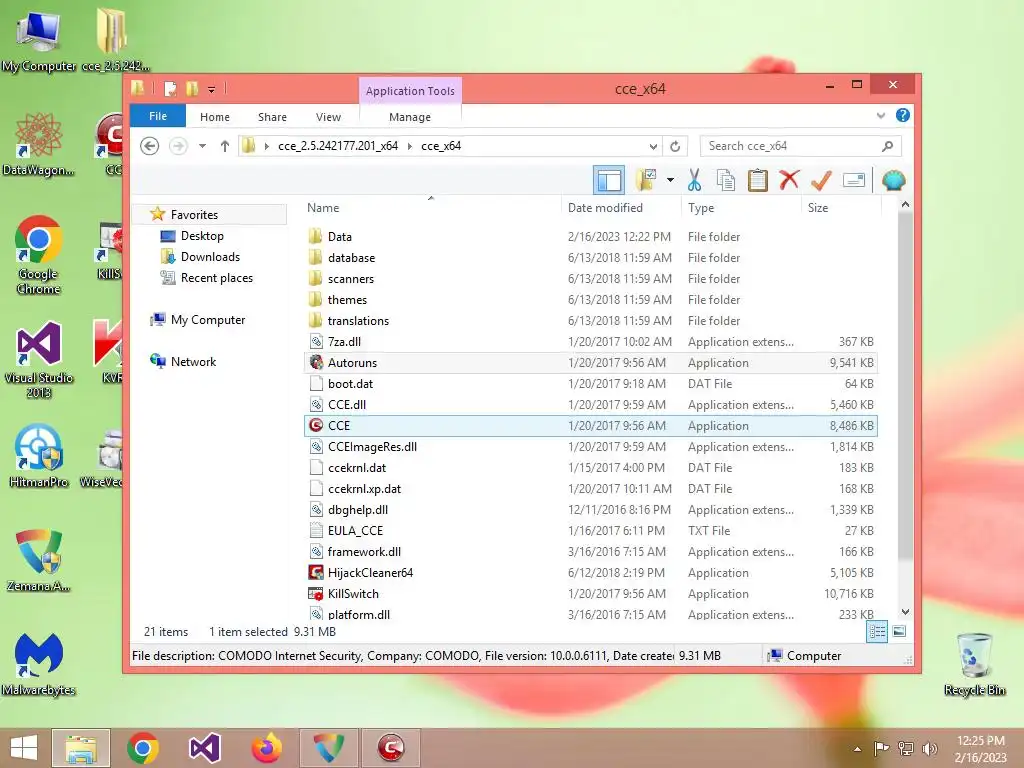Click the Search cce_x64 field

coord(801,146)
